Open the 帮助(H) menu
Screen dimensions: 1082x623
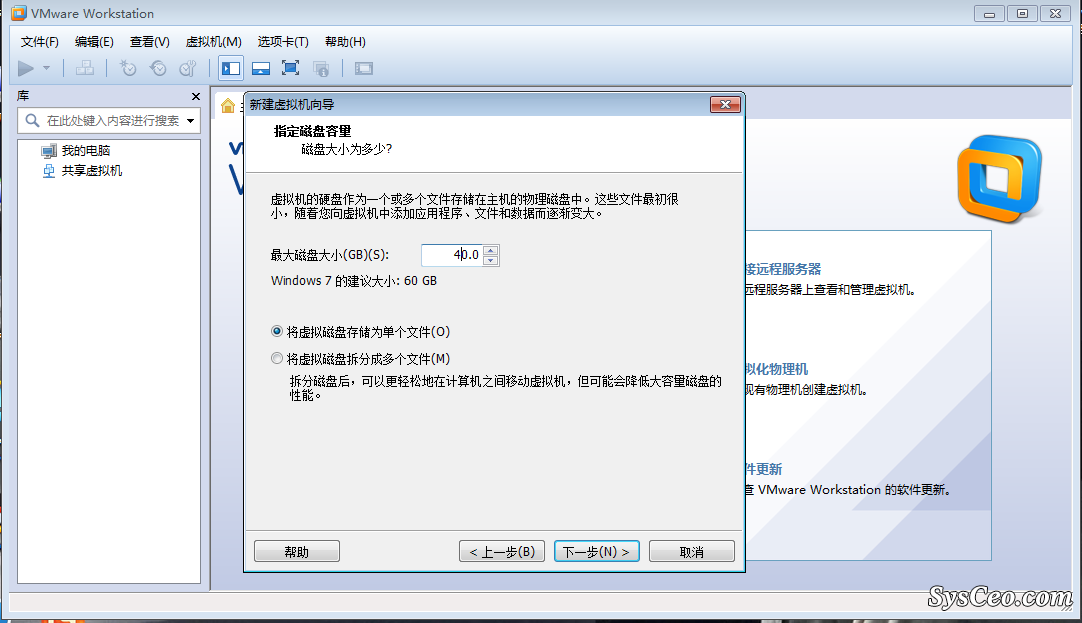coord(345,42)
